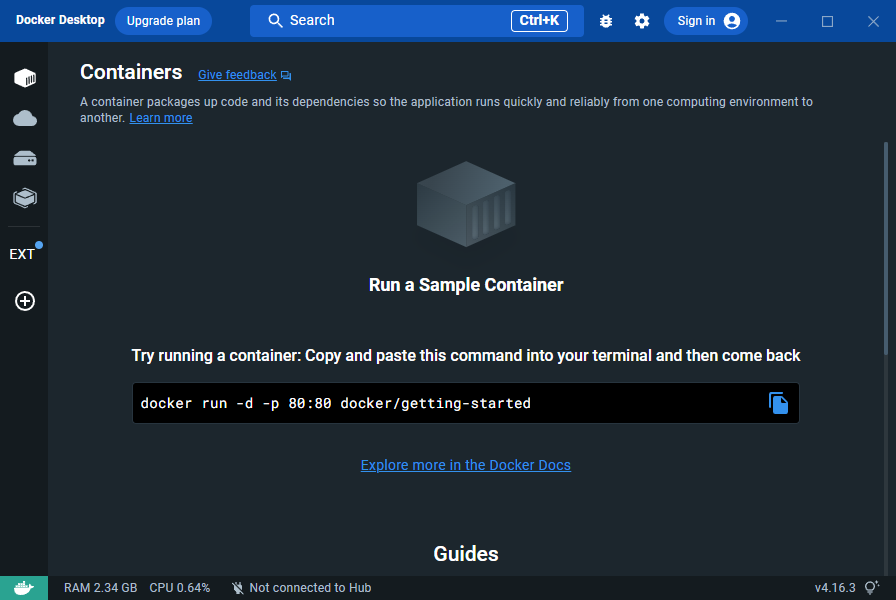896x600 pixels.
Task: Click the Docker Desktop title text
Action: tap(60, 20)
